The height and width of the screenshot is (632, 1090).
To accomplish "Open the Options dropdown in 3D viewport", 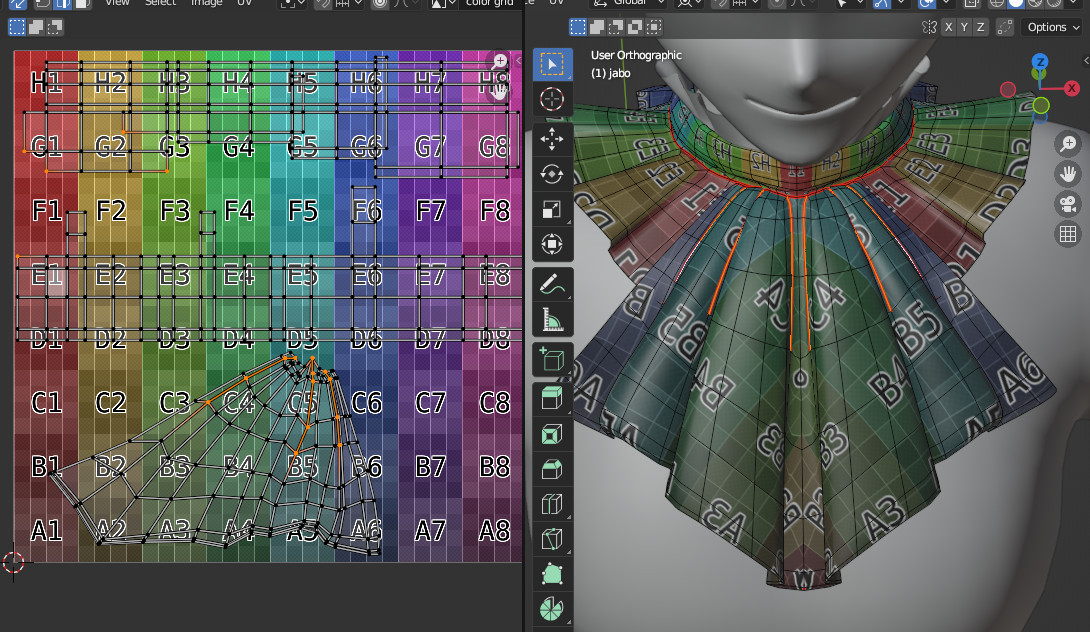I will [x=1053, y=27].
